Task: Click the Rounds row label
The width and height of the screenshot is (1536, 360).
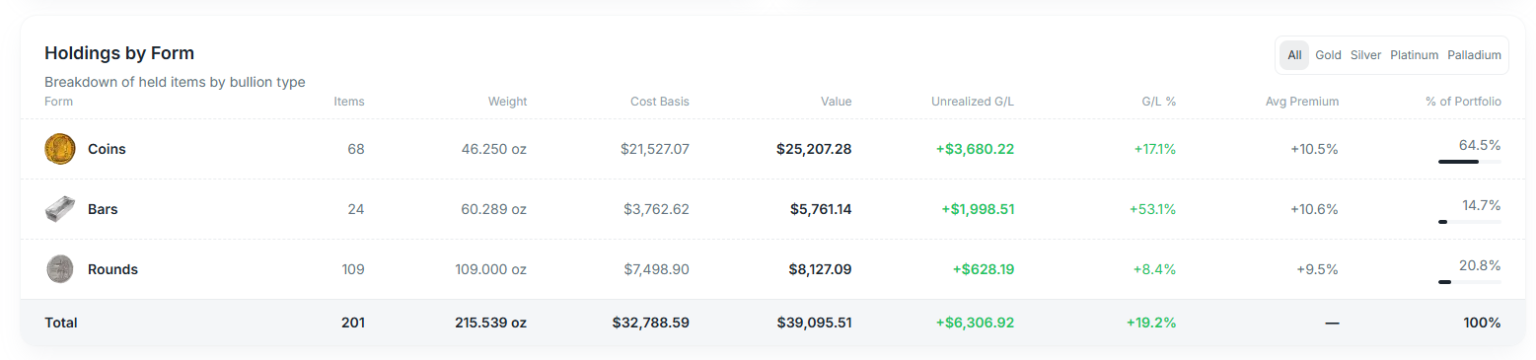Action: [113, 269]
